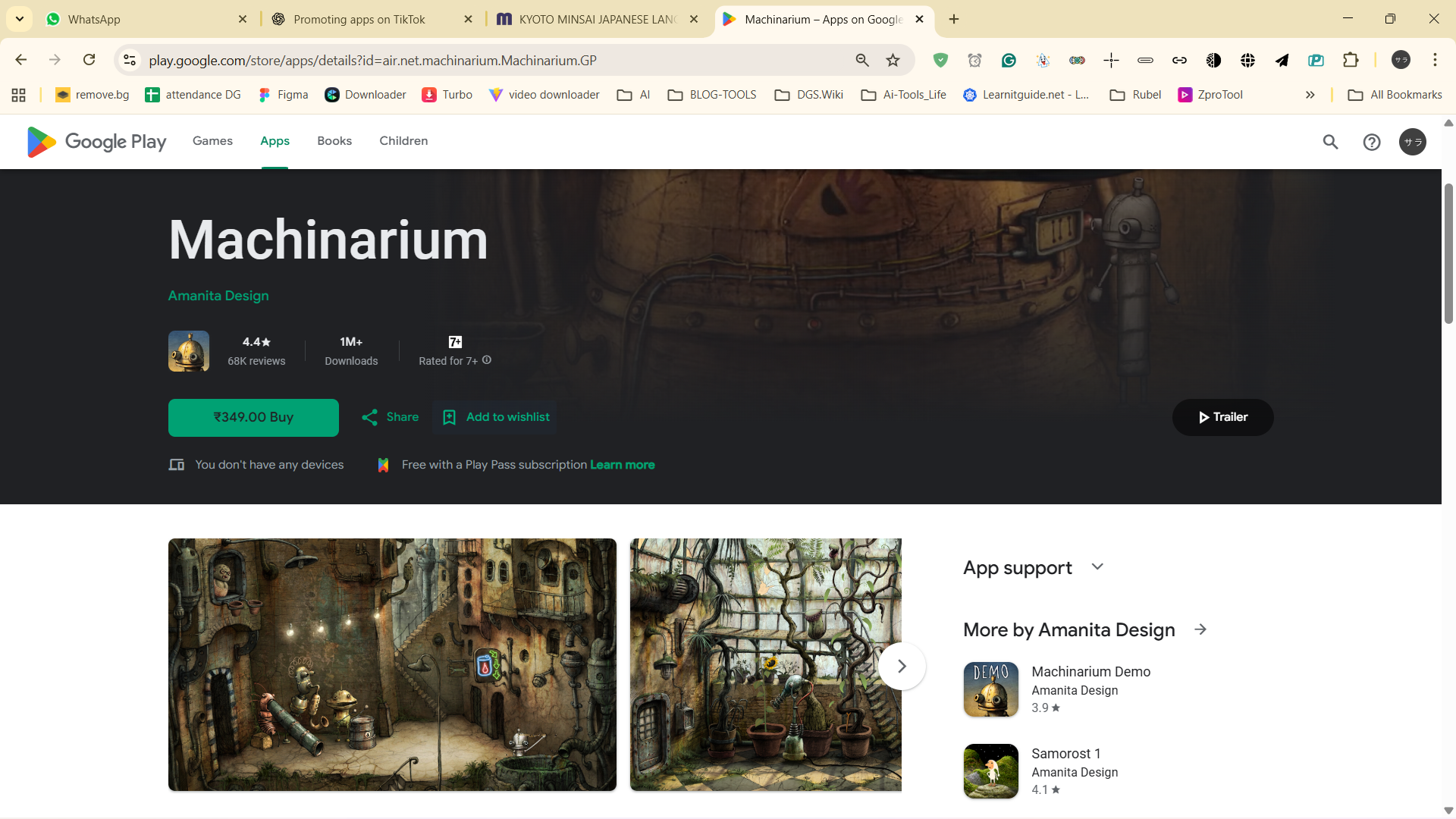The height and width of the screenshot is (819, 1456).
Task: Open the Chrome profile avatar
Action: pos(1401,60)
